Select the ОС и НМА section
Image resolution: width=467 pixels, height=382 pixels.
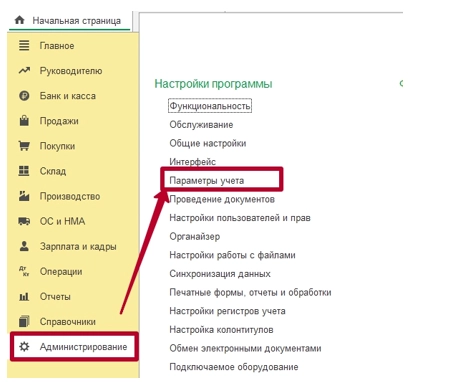tap(62, 221)
